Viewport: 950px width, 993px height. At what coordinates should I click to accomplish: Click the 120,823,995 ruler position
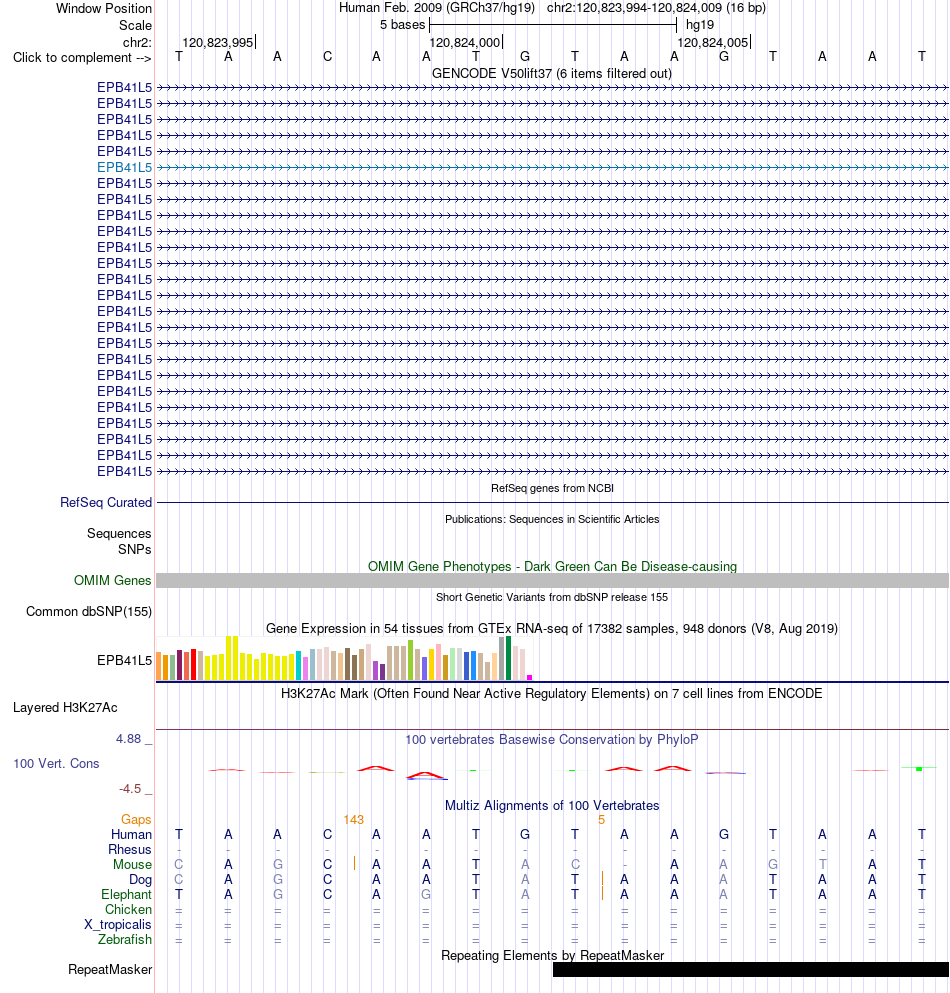click(218, 42)
